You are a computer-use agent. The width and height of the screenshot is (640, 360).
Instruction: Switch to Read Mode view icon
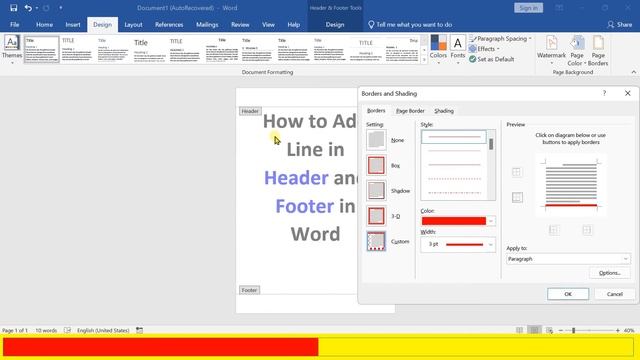519,330
